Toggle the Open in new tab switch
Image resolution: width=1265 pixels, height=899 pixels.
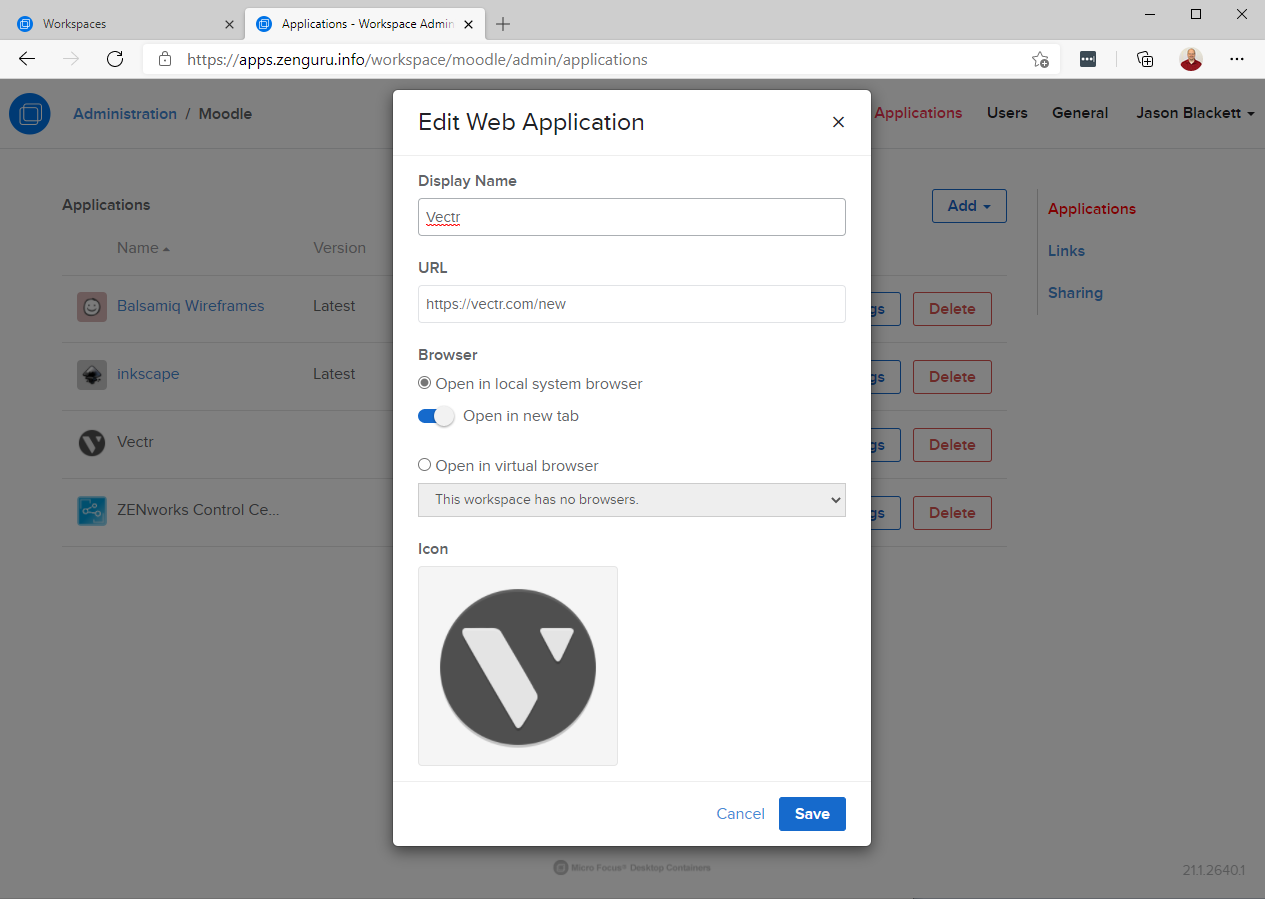[x=436, y=416]
